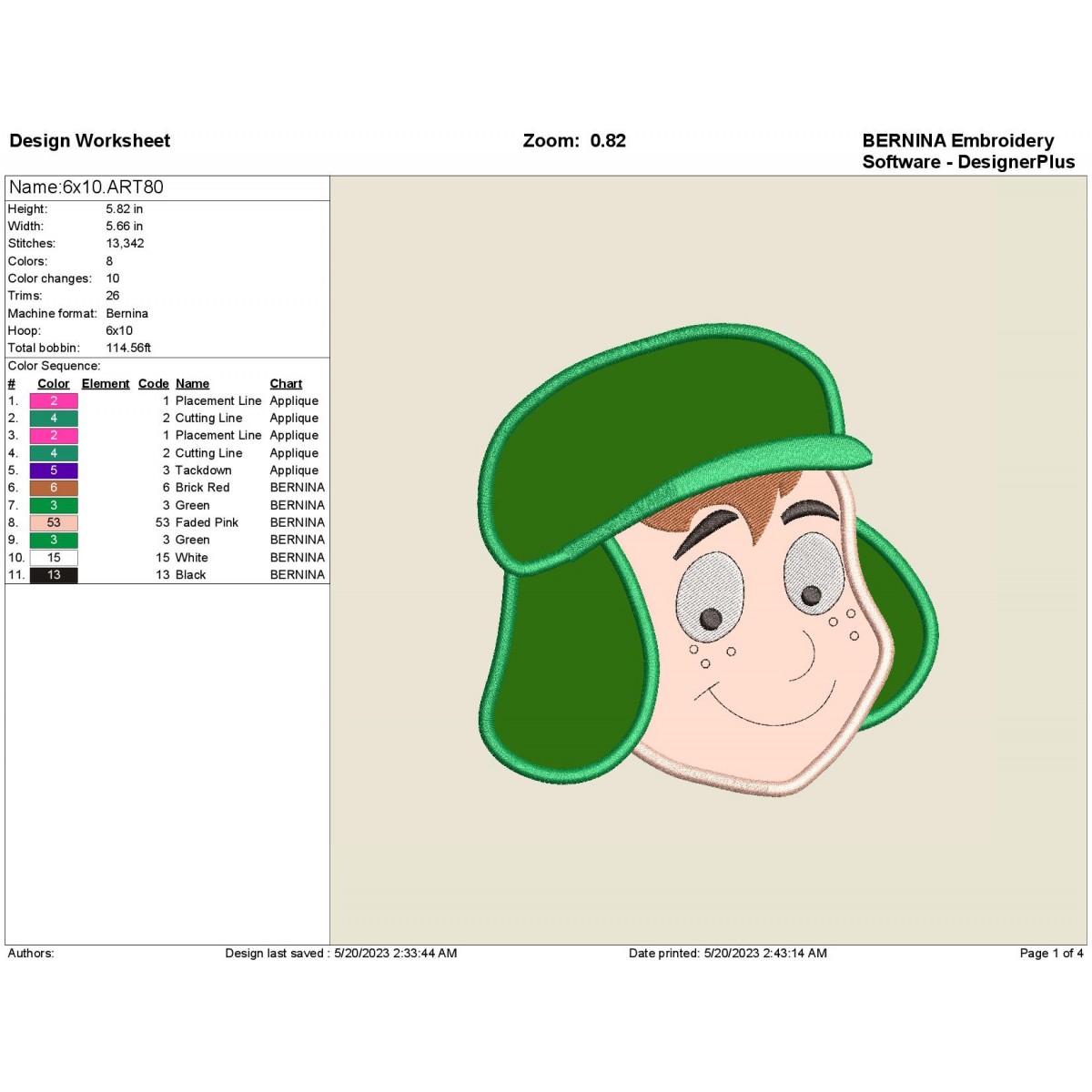Click the Page 1 of 4 indicator
The height and width of the screenshot is (1092, 1092).
(x=1051, y=954)
